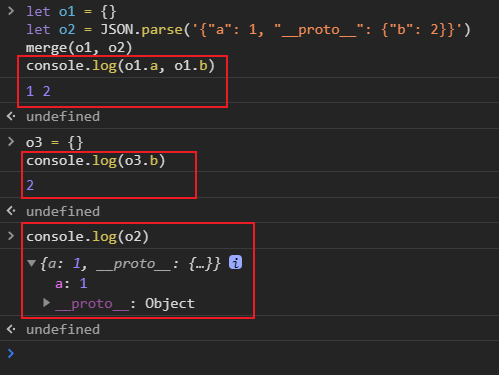Click the output line '1 2'
Image resolution: width=499 pixels, height=375 pixels.
38,91
